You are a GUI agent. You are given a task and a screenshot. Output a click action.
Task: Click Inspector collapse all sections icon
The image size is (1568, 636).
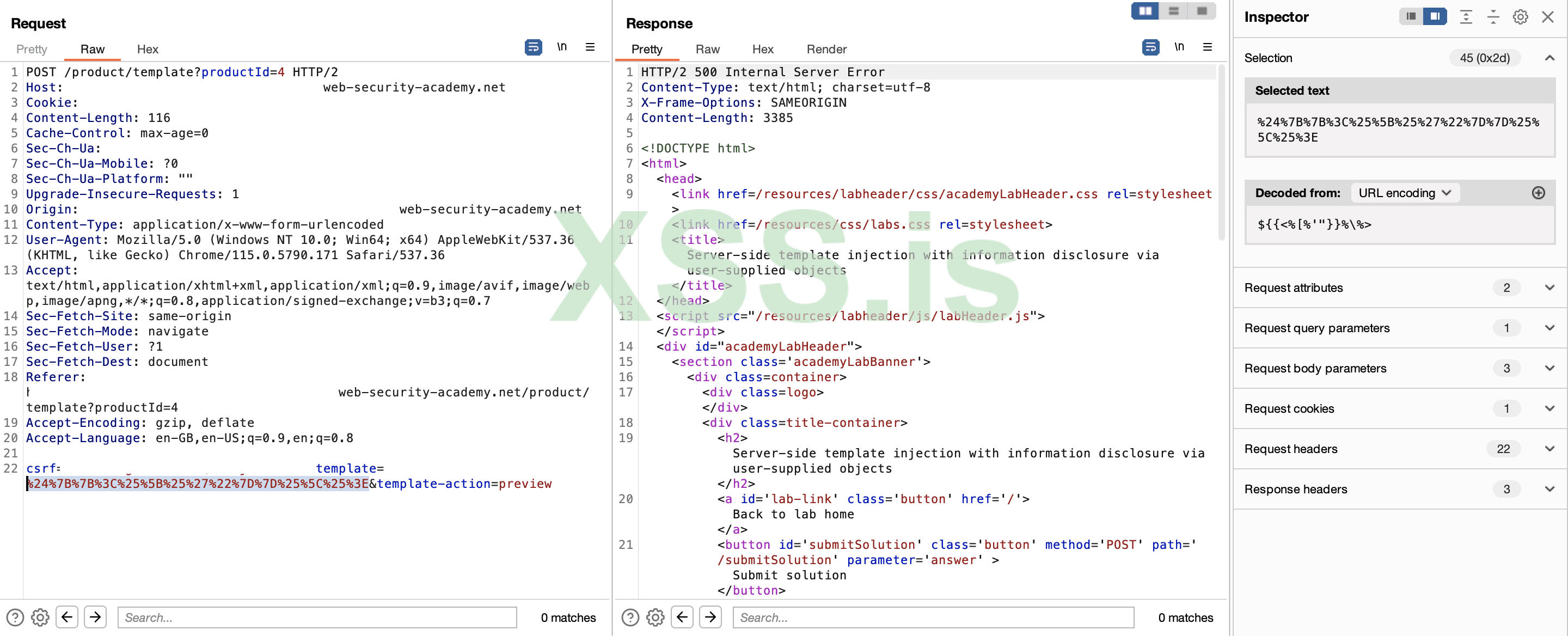[1492, 17]
